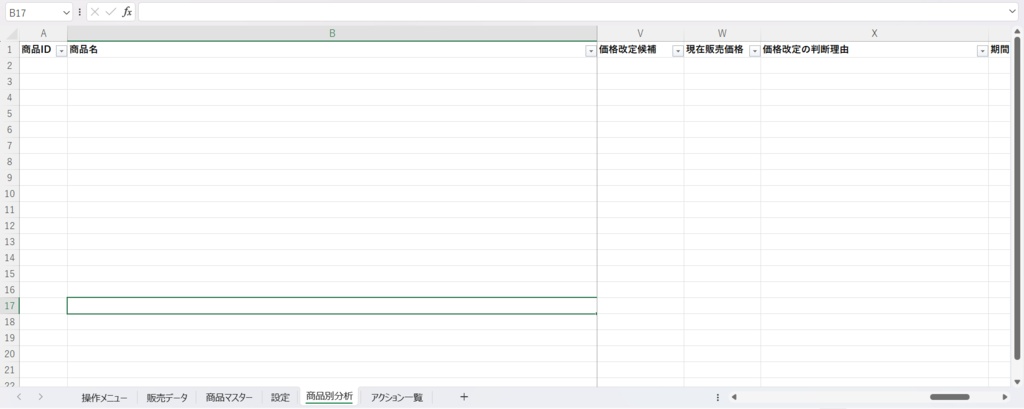Click the Cancel X icon in formula bar

click(x=95, y=12)
